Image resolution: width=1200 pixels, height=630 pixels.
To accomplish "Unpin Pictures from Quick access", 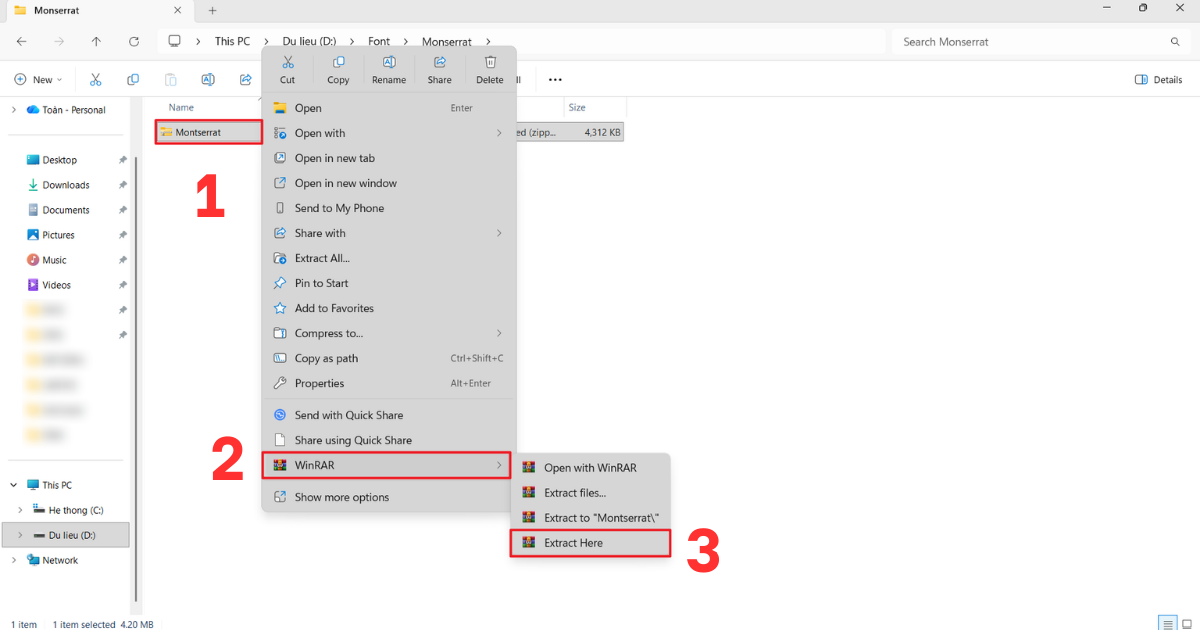I will click(x=121, y=234).
